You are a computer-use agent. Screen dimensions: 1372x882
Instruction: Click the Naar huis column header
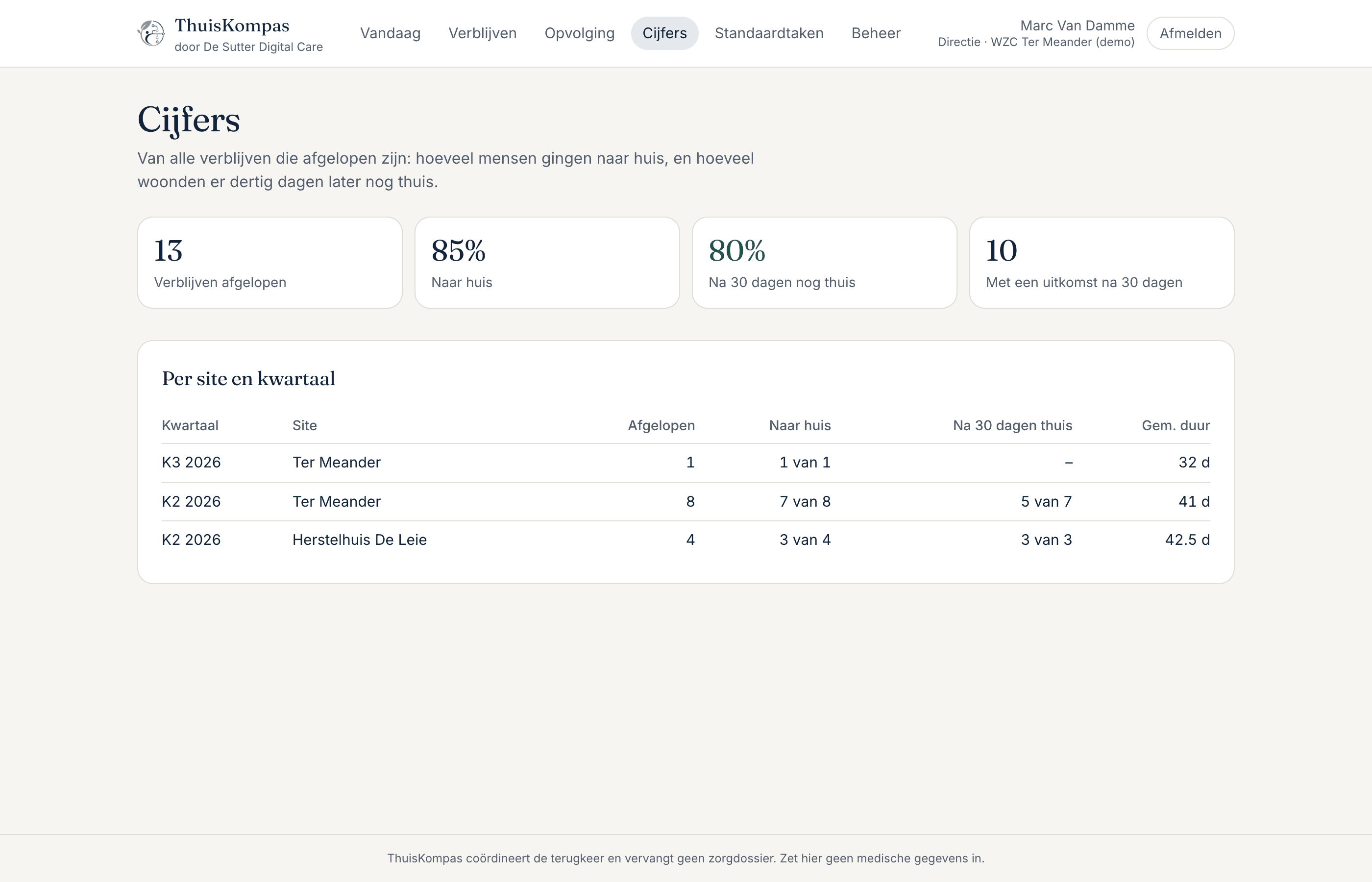[800, 425]
